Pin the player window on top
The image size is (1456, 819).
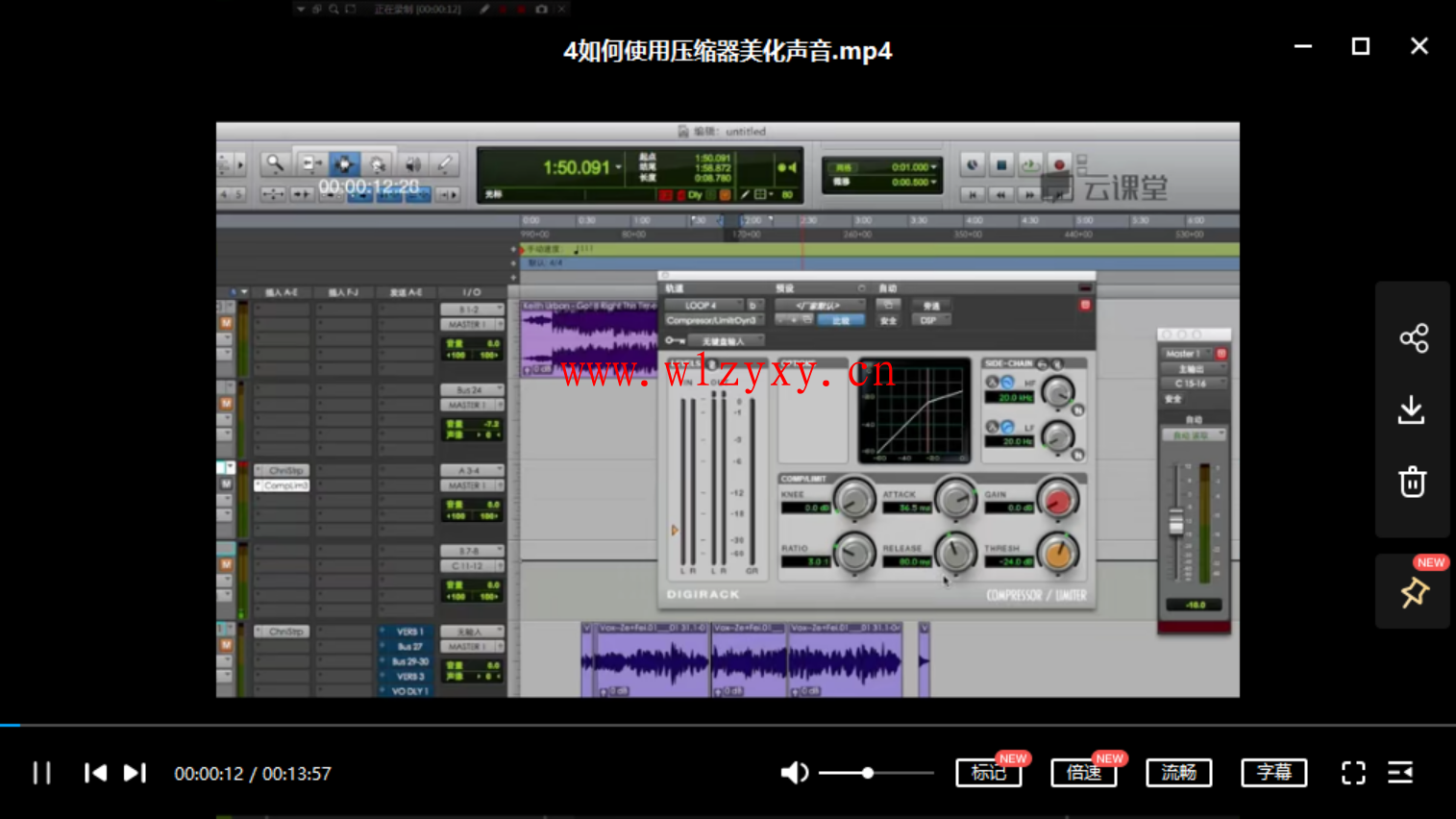click(x=1413, y=592)
